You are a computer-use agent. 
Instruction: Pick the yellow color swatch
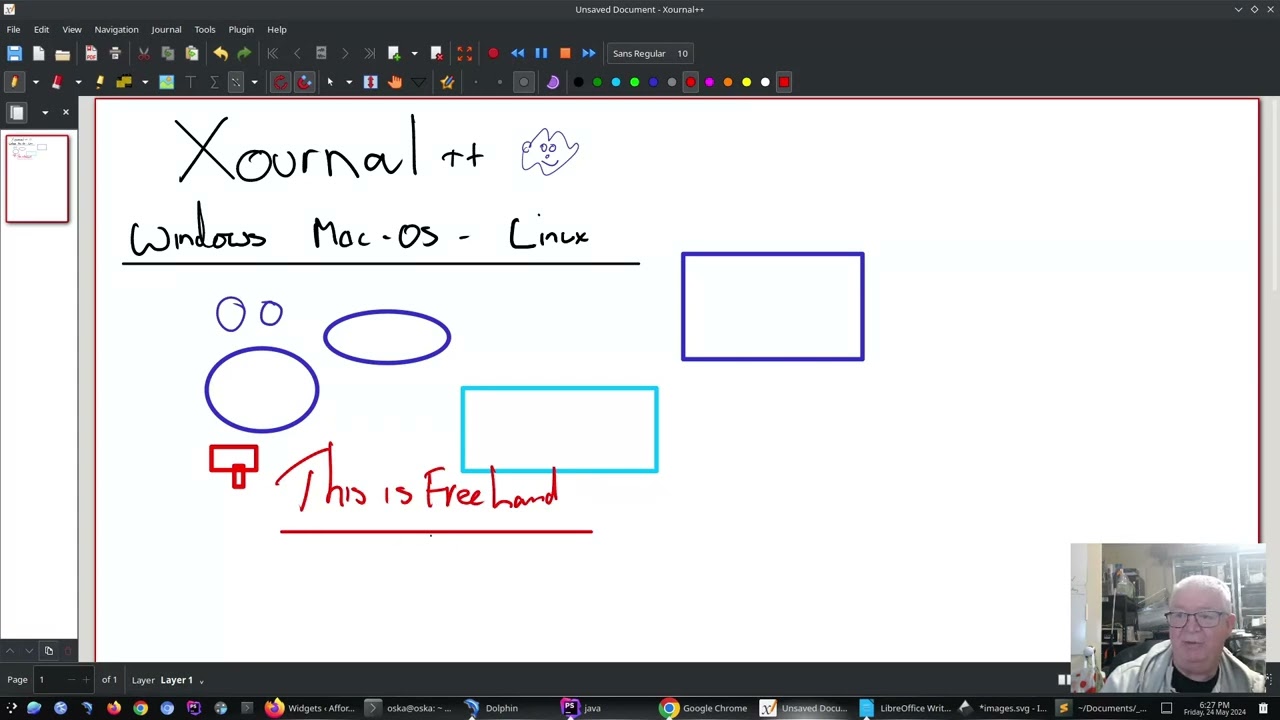[746, 82]
